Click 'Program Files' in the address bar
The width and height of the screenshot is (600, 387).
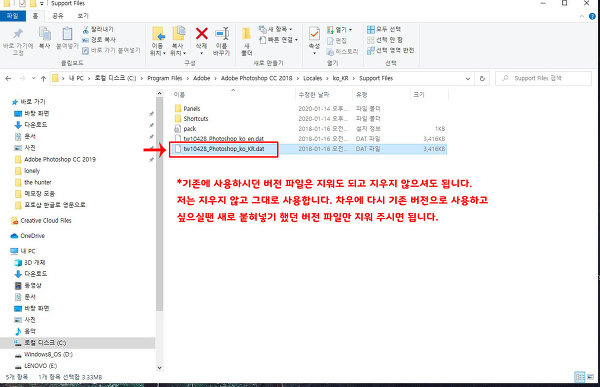[165, 78]
